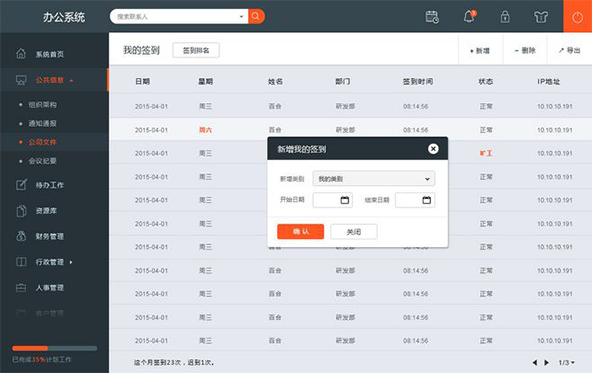
Task: Click the orange search magnifier button
Action: pos(256,16)
